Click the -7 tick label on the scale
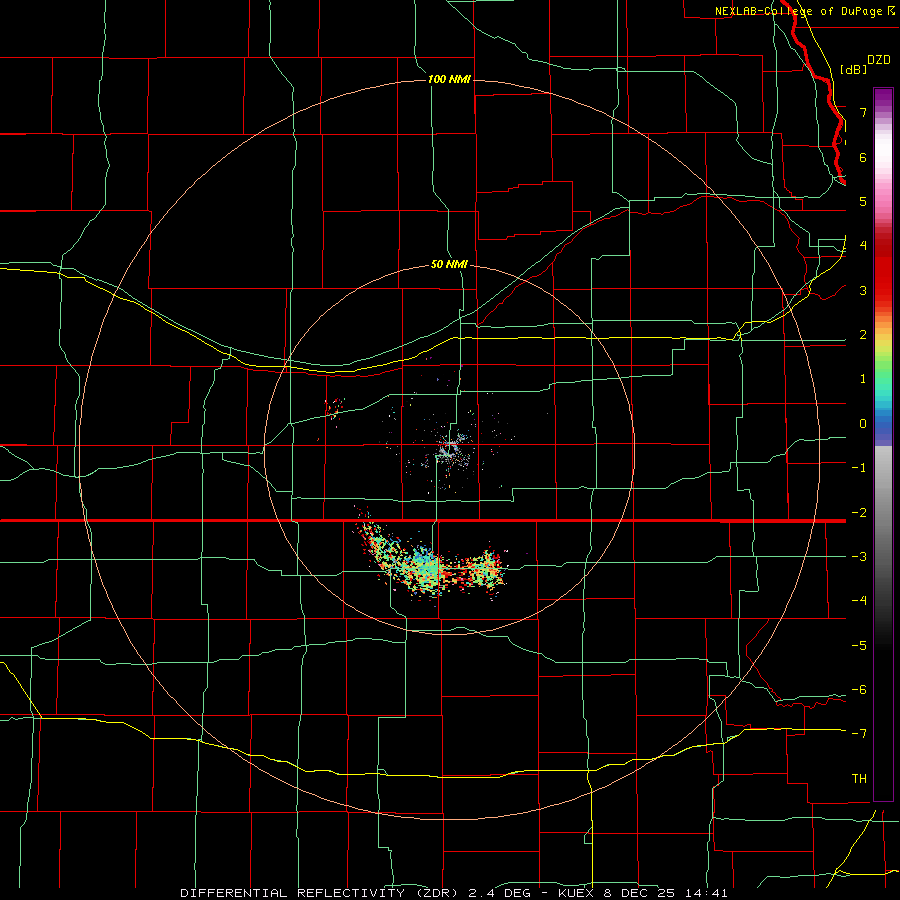 click(859, 734)
